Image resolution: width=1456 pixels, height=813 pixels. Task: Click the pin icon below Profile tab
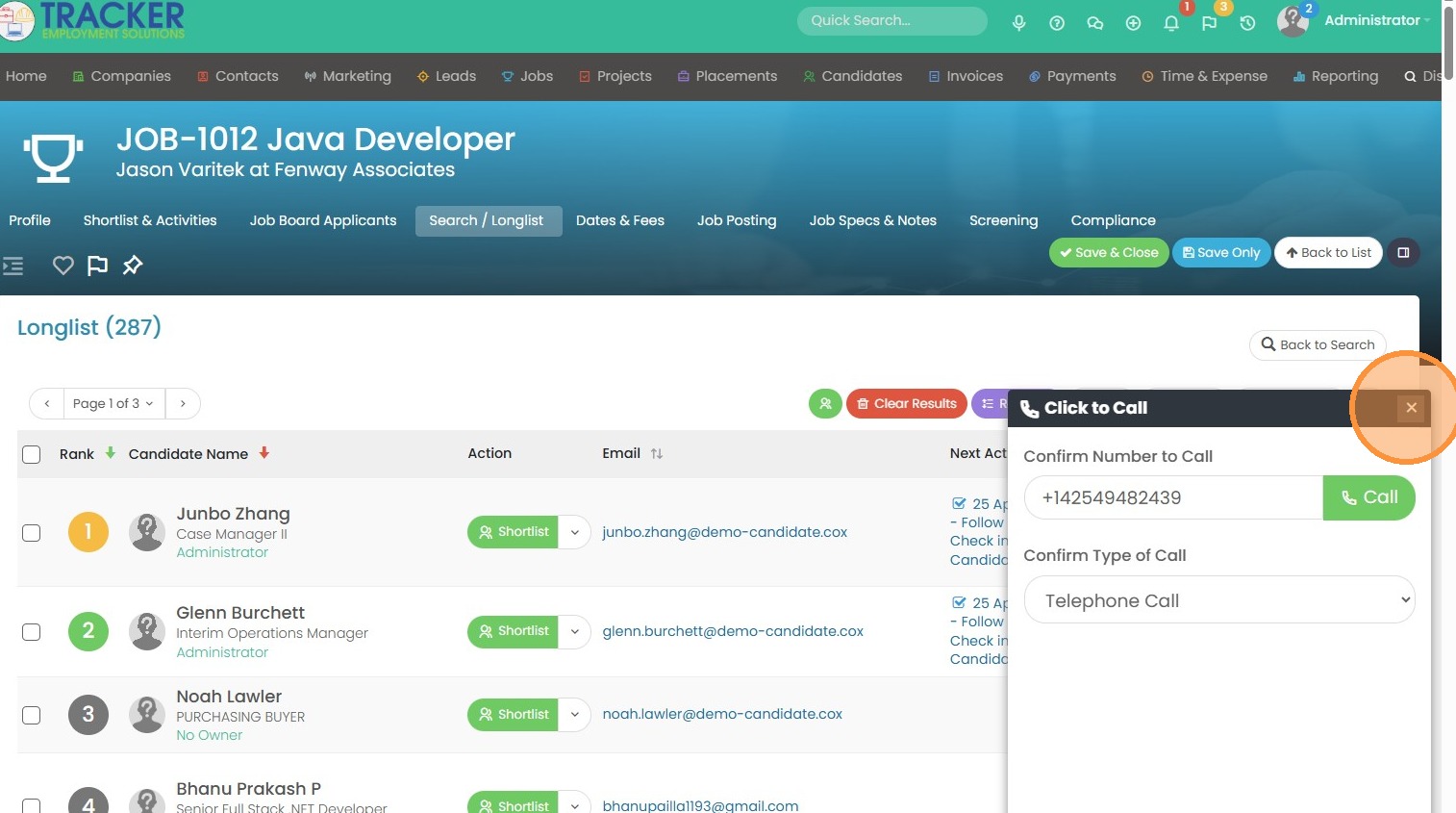pyautogui.click(x=133, y=266)
